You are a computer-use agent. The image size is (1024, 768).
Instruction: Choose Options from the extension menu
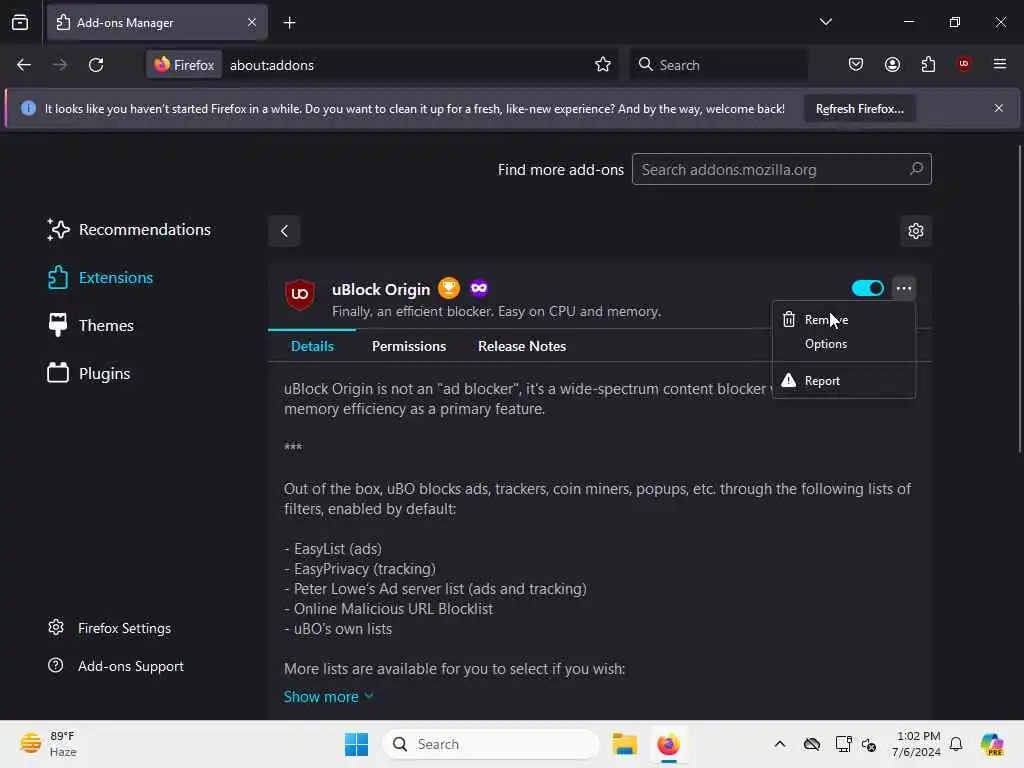click(843, 344)
